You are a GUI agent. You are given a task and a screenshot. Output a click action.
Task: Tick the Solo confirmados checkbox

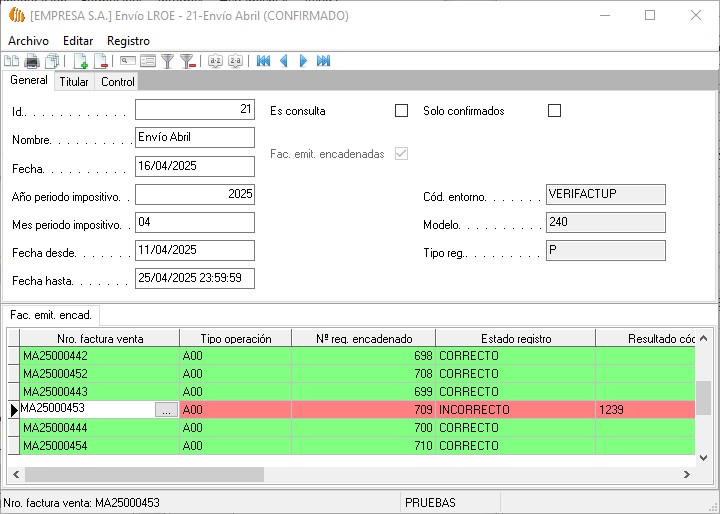555,111
